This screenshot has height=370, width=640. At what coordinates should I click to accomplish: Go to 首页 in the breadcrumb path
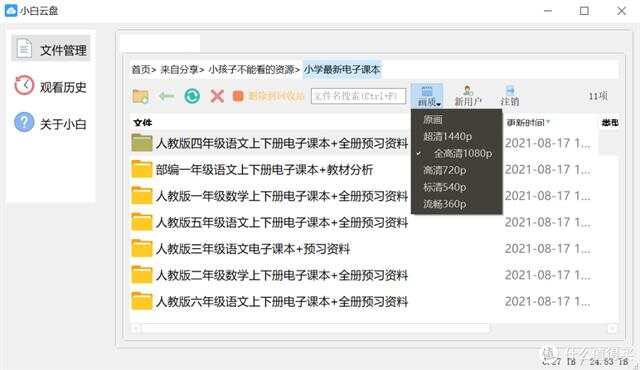click(141, 70)
